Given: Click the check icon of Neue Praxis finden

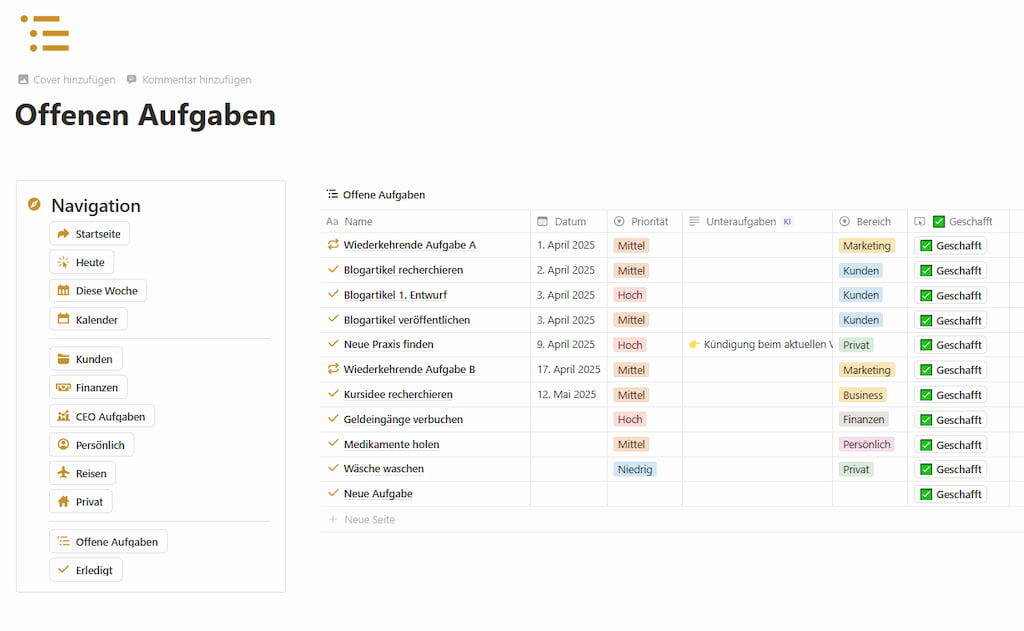Looking at the screenshot, I should (x=333, y=344).
